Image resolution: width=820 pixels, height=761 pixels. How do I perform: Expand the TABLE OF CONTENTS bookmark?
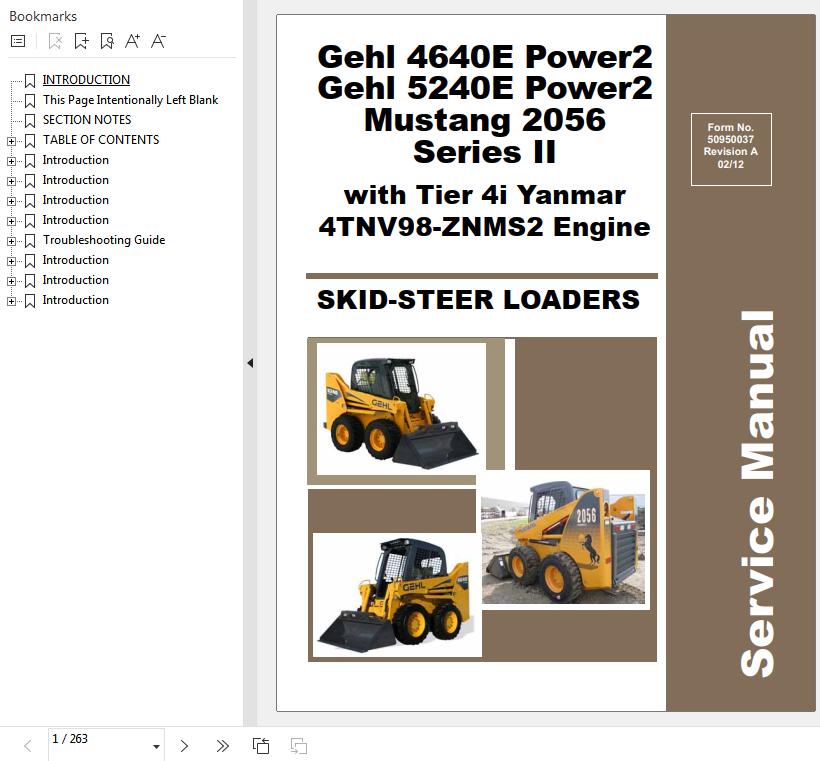[11, 141]
